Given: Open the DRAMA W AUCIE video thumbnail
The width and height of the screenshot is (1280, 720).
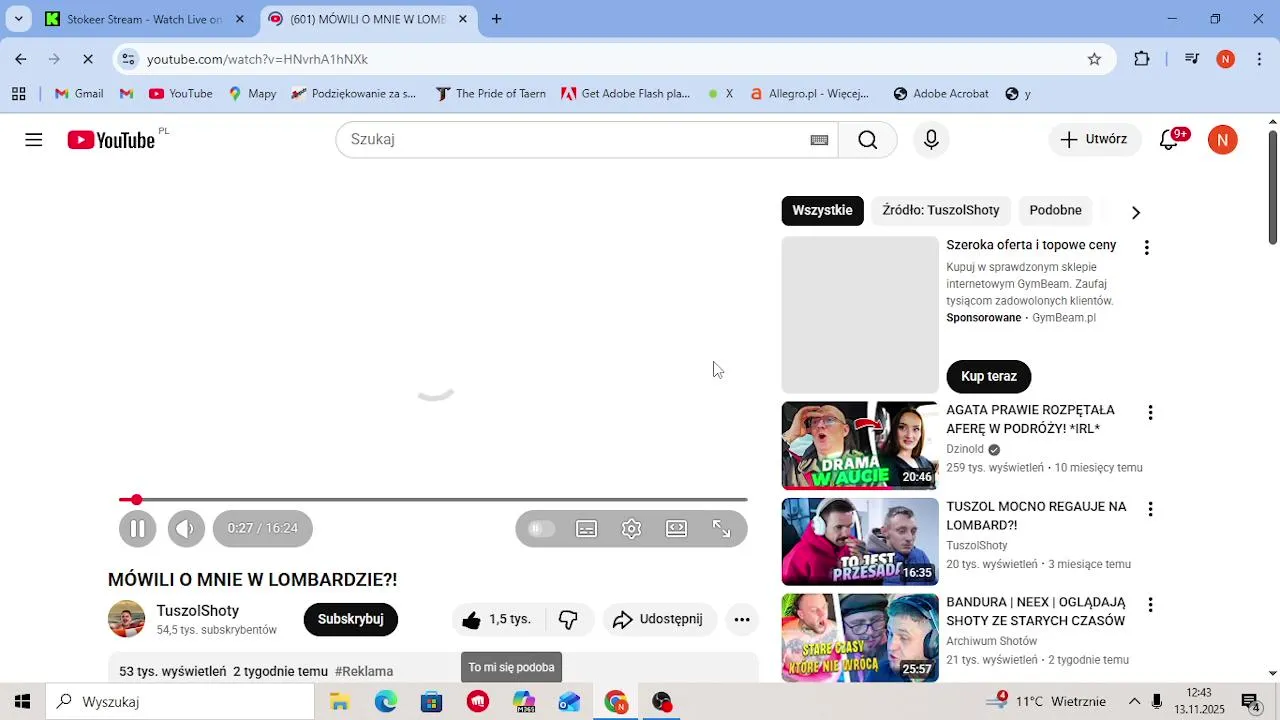Looking at the screenshot, I should [860, 445].
